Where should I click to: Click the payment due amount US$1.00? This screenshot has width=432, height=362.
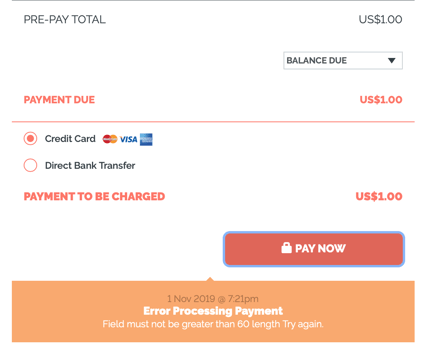pos(381,100)
